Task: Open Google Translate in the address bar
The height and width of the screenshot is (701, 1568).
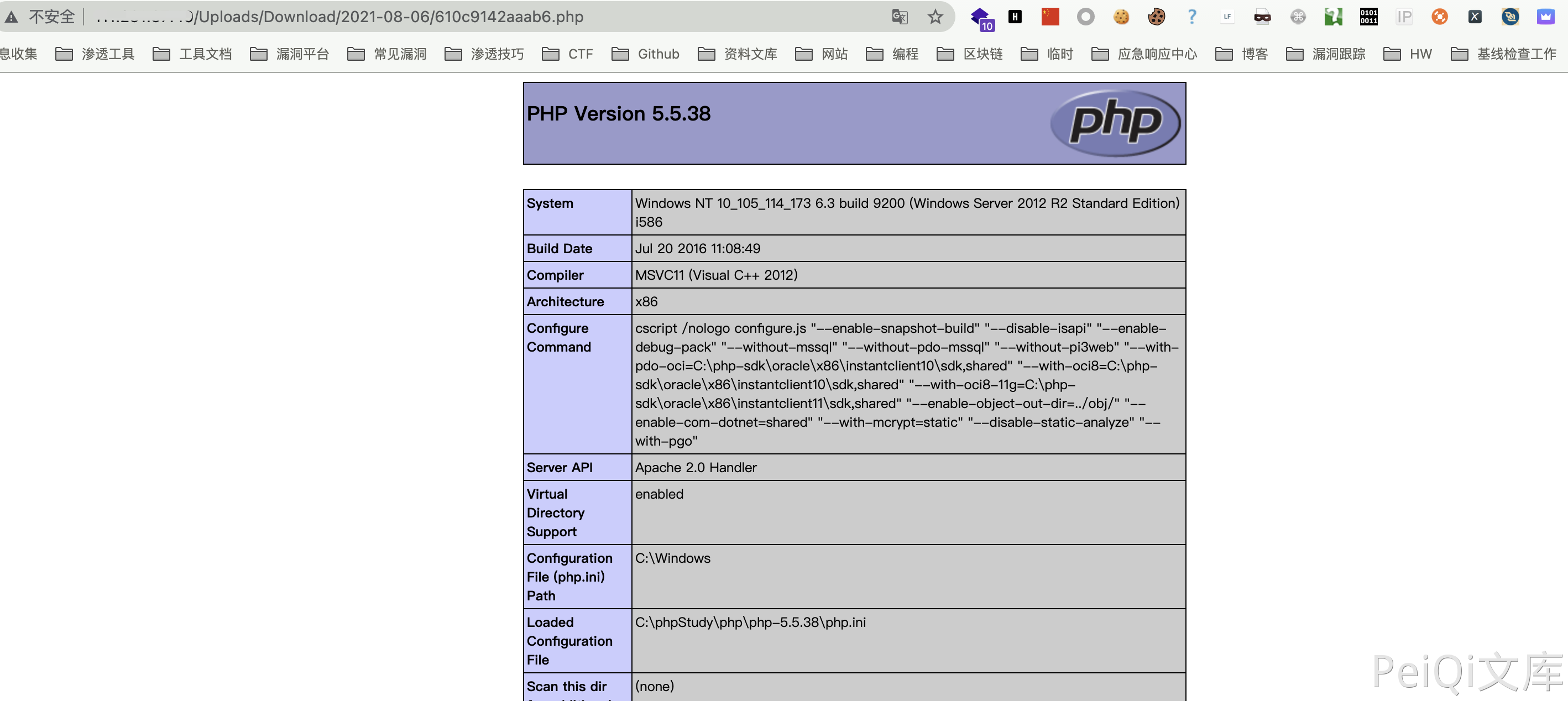Action: click(900, 17)
